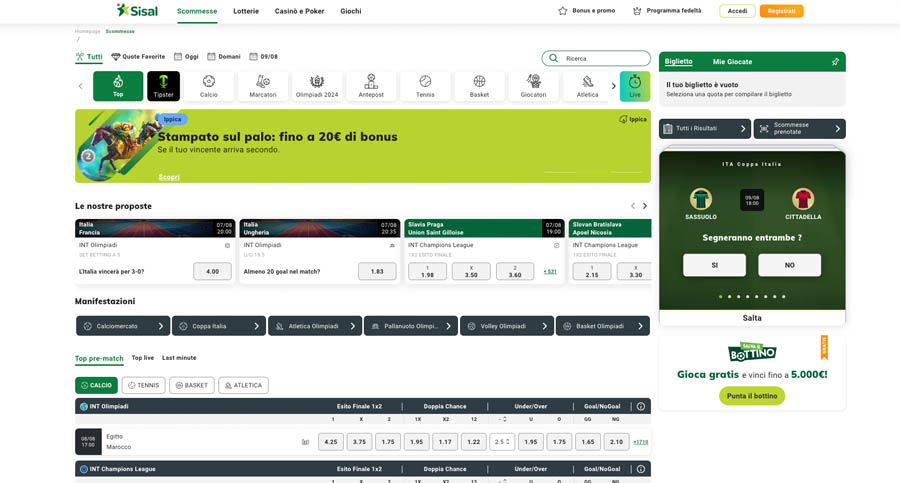Viewport: 900px width, 483px height.
Task: Expand Atletica Olimpiadi event
Action: point(315,326)
